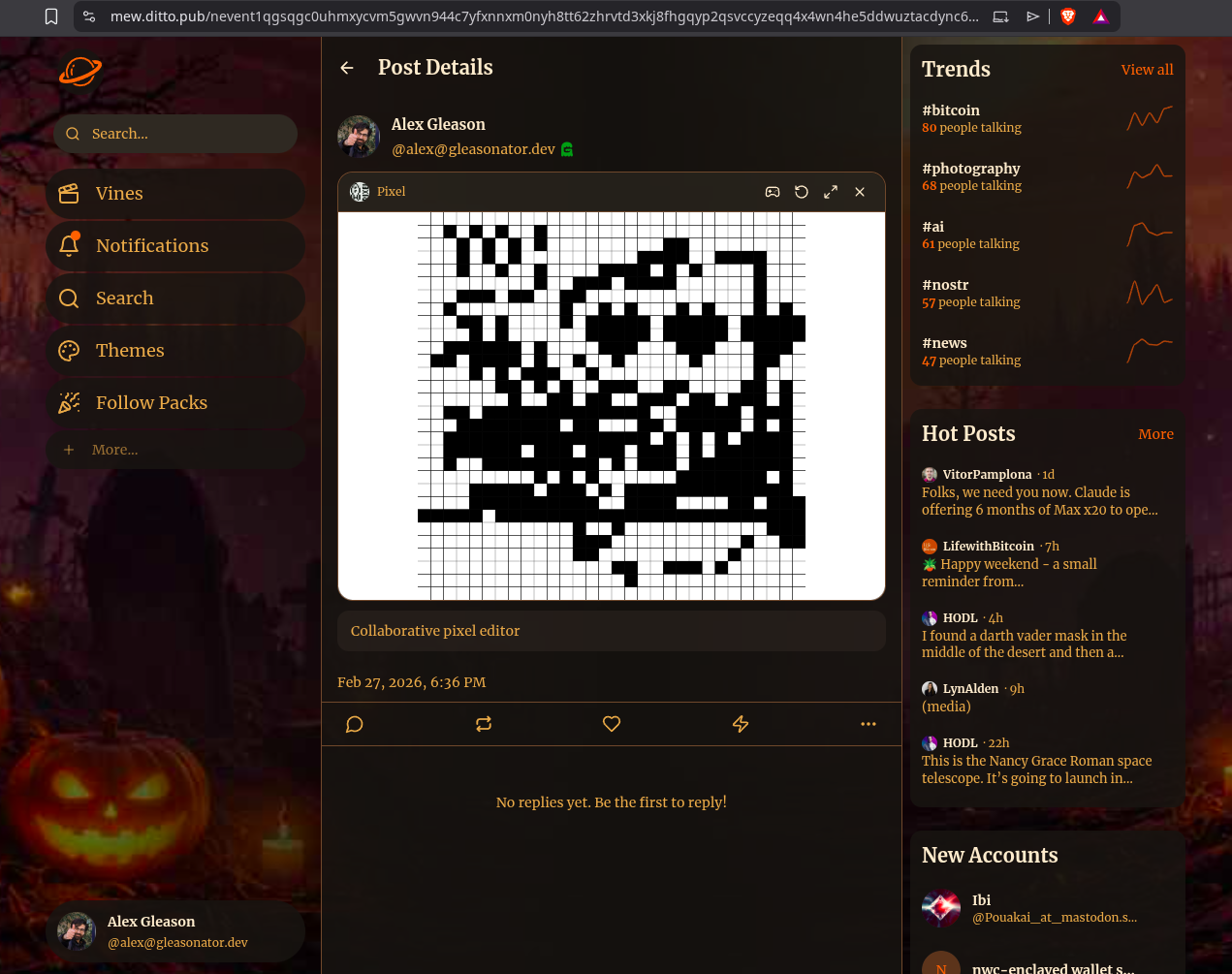
Task: Repost this post with the repost icon
Action: [484, 724]
